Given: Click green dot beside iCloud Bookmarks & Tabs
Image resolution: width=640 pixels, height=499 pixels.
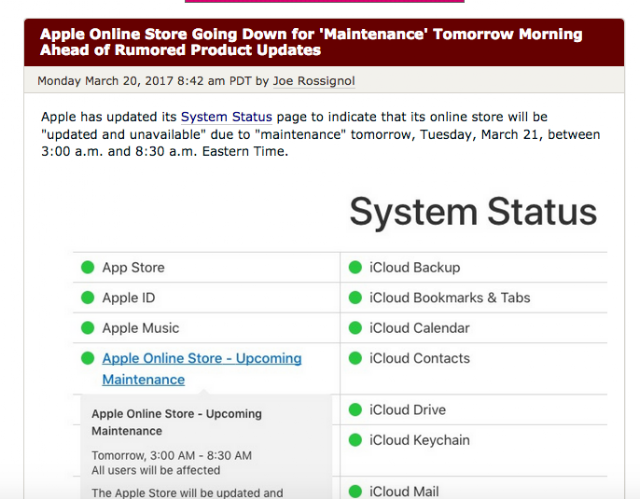Looking at the screenshot, I should pos(356,298).
